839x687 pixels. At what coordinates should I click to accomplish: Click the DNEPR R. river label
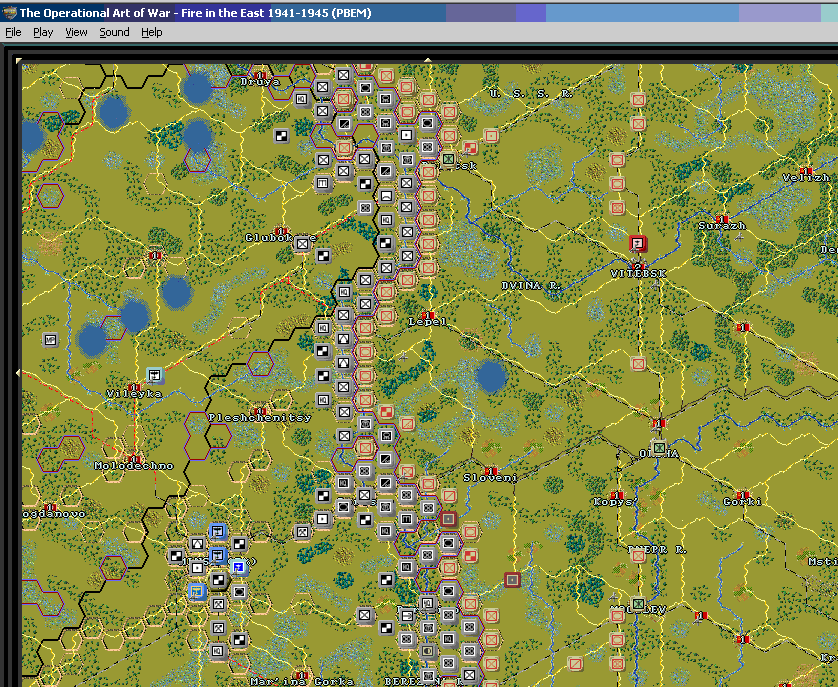coord(657,549)
